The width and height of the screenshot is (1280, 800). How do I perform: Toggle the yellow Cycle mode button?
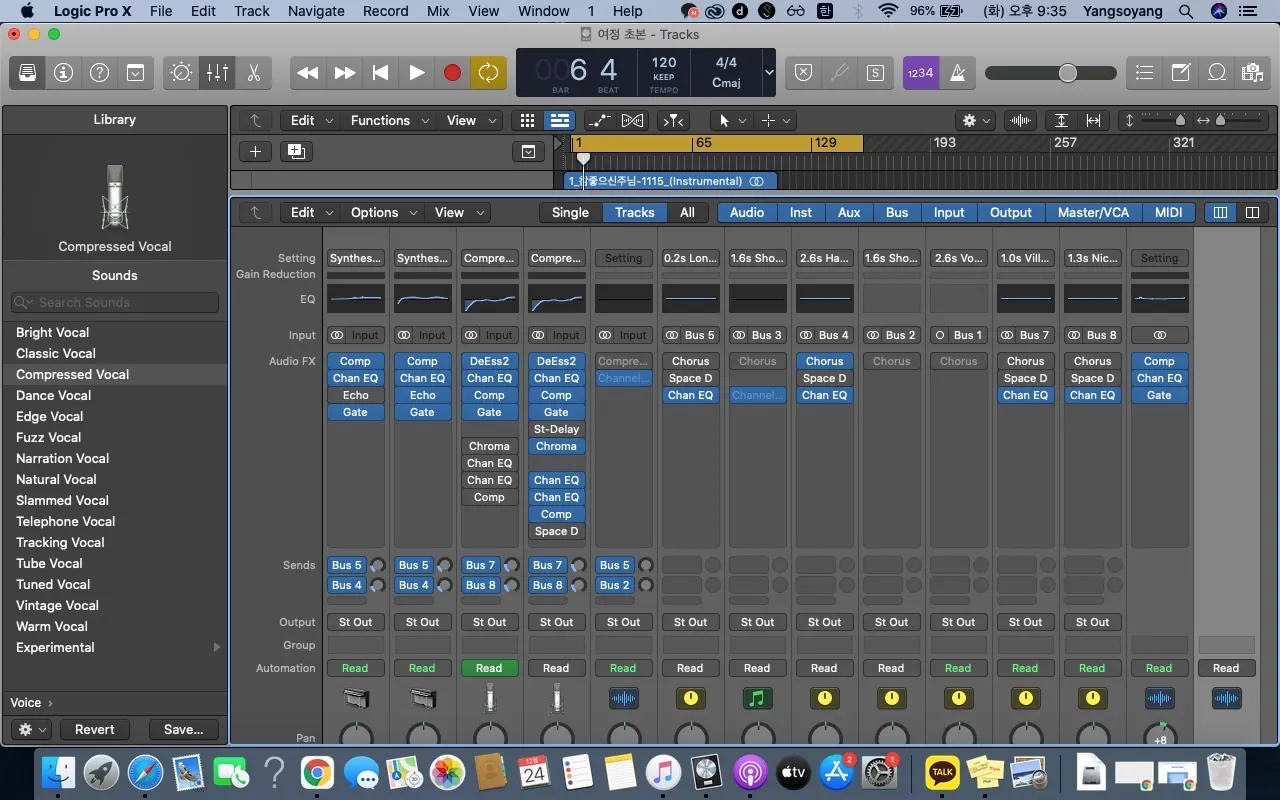coord(488,73)
